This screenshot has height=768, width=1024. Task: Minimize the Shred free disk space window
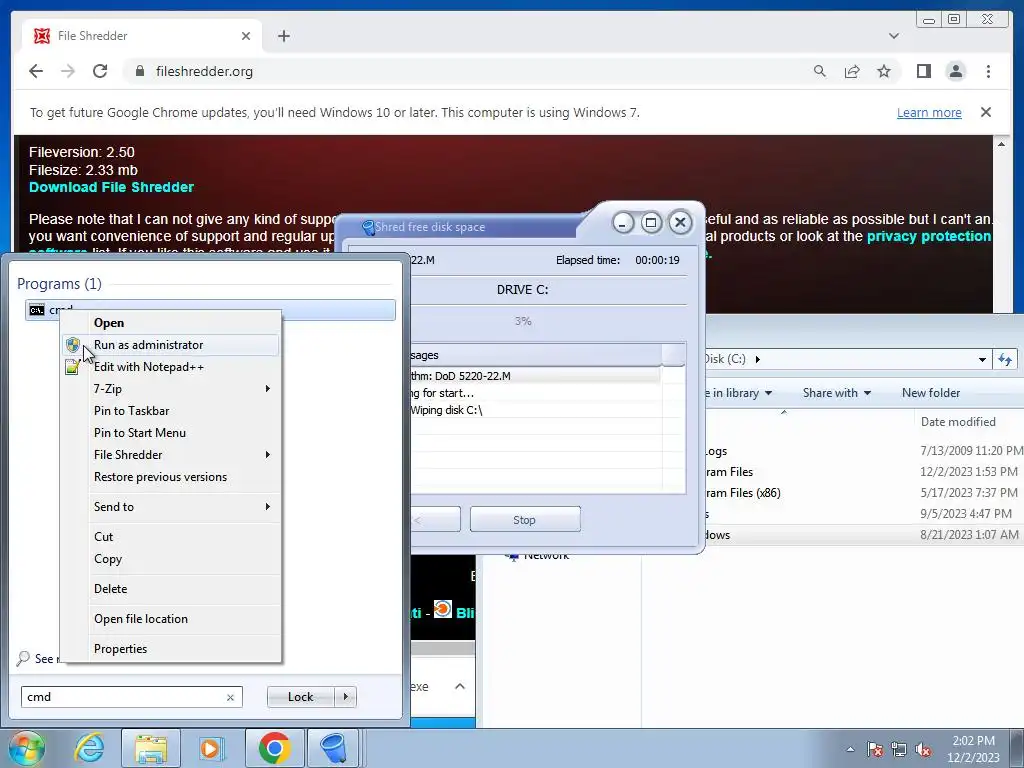[x=622, y=223]
